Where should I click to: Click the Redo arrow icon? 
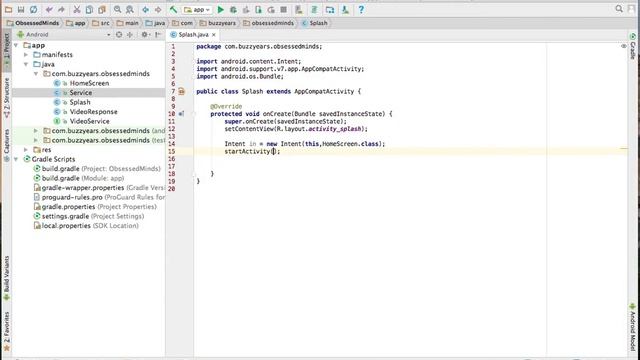pos(61,9)
